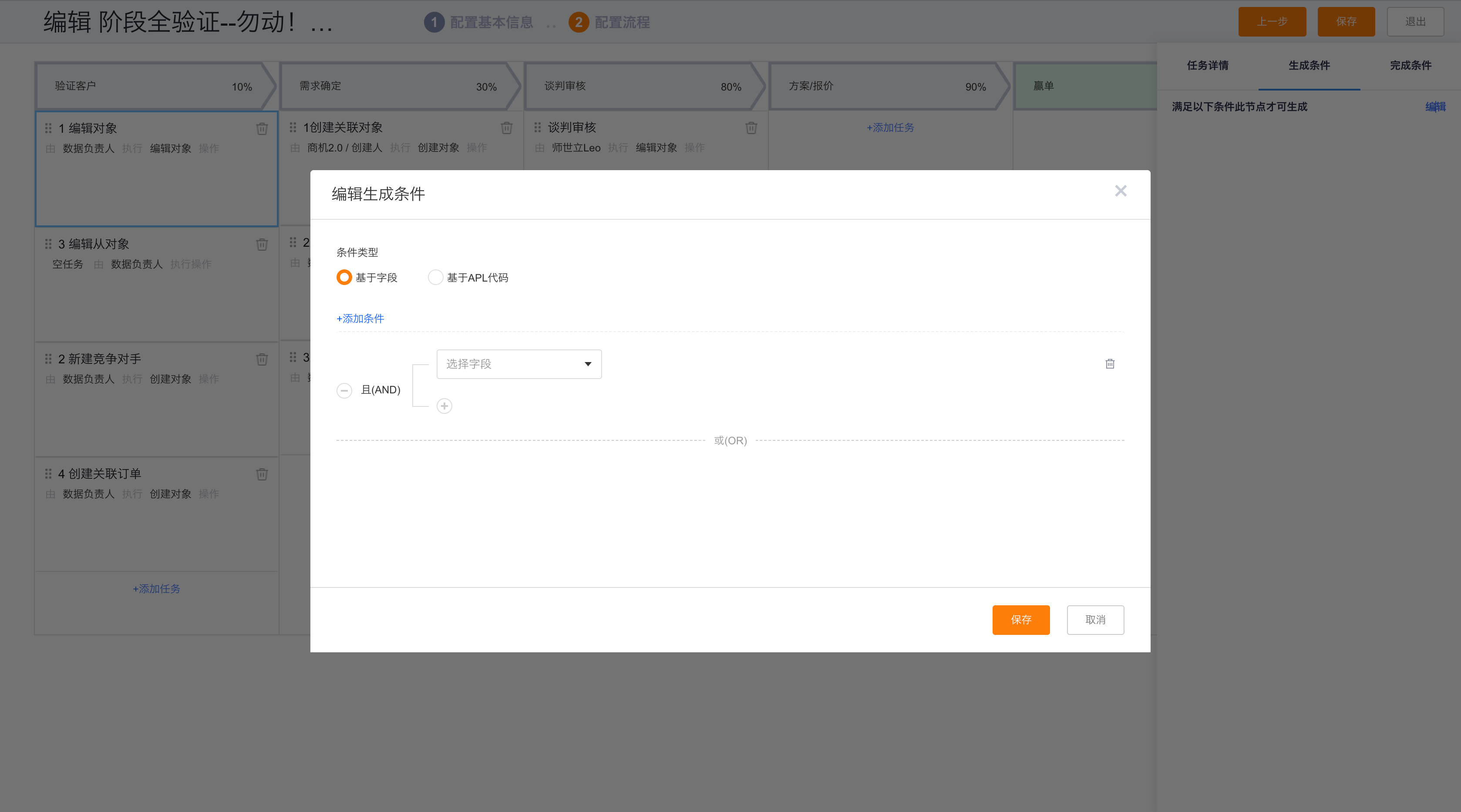
Task: Delete the '1创建关联对象' task card
Action: tap(506, 128)
